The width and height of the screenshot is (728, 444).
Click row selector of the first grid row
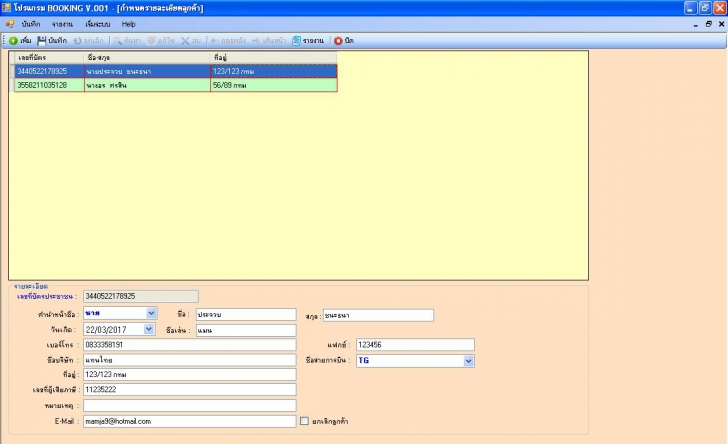(x=12, y=71)
